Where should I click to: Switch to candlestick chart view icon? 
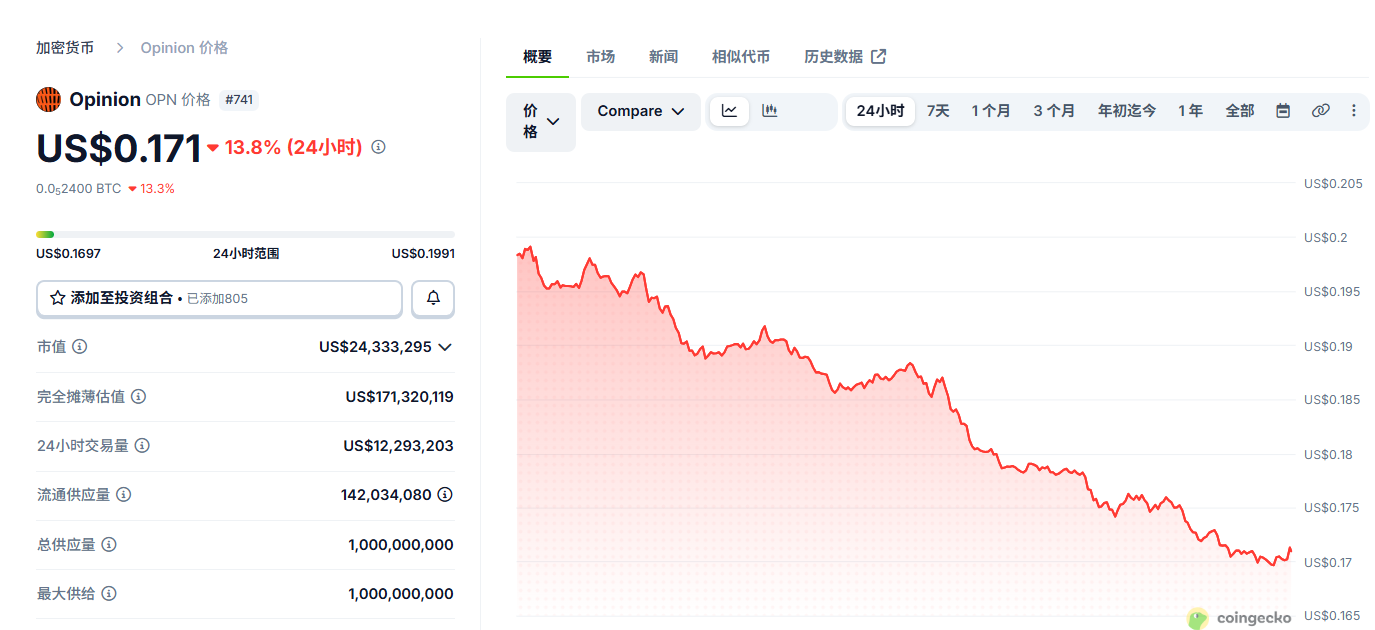[x=769, y=111]
